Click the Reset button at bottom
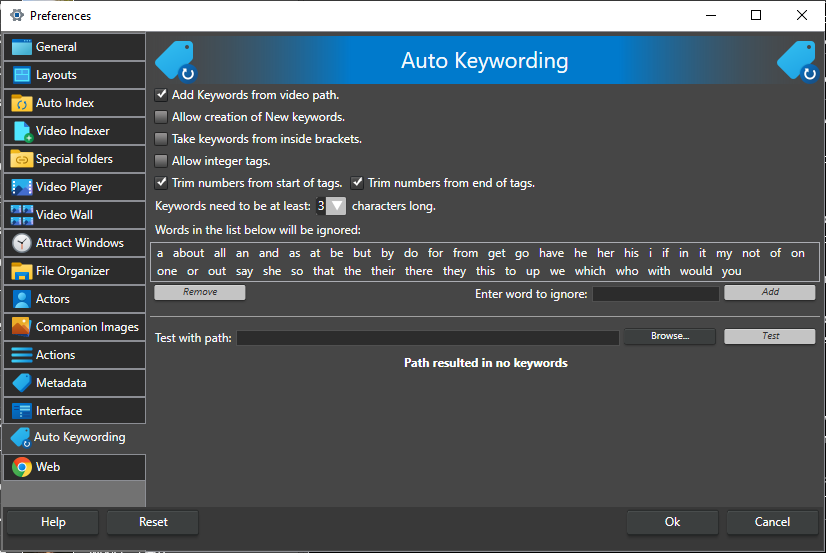The height and width of the screenshot is (553, 826). (x=153, y=522)
